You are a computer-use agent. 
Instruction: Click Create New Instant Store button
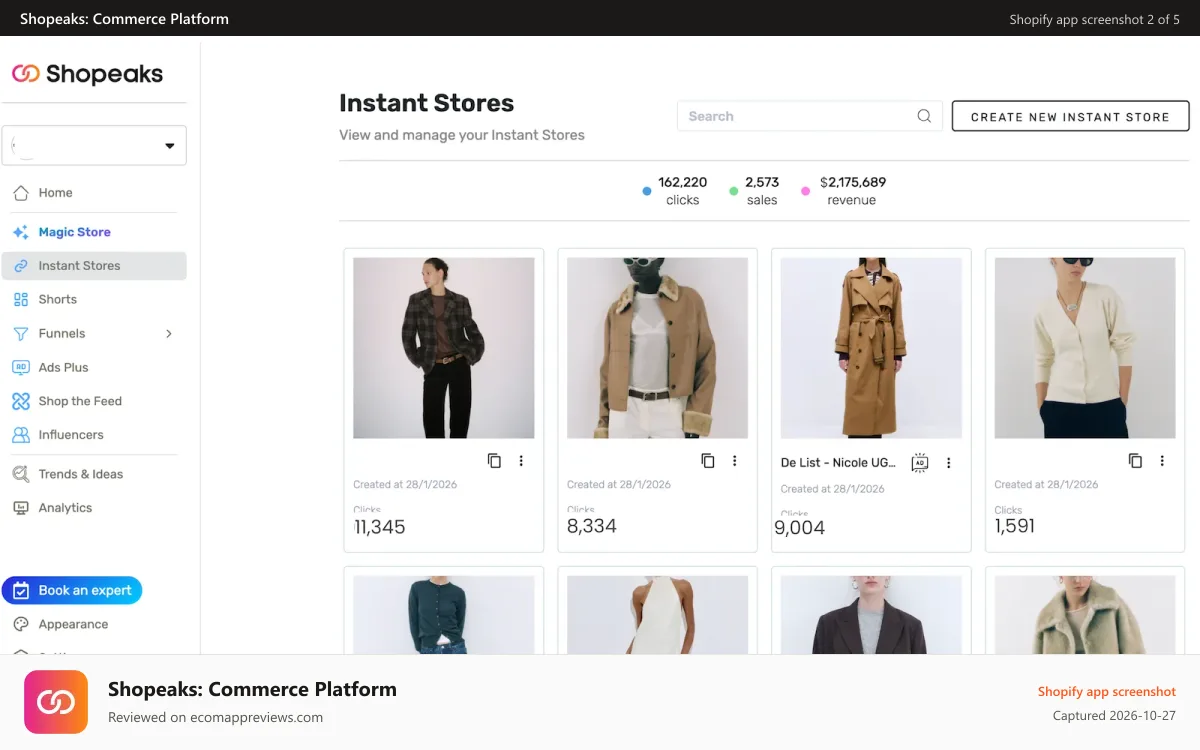tap(1070, 116)
